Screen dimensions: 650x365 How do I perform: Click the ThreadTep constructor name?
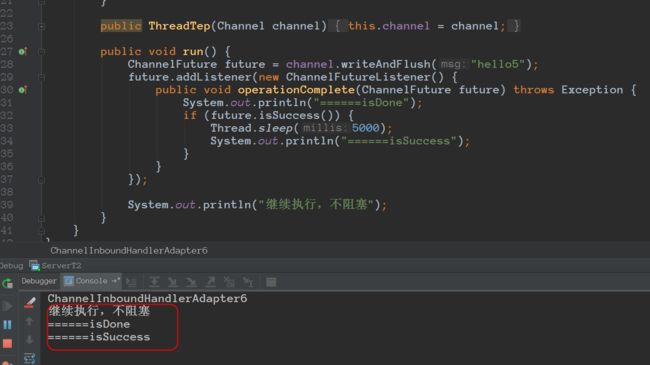(x=179, y=26)
